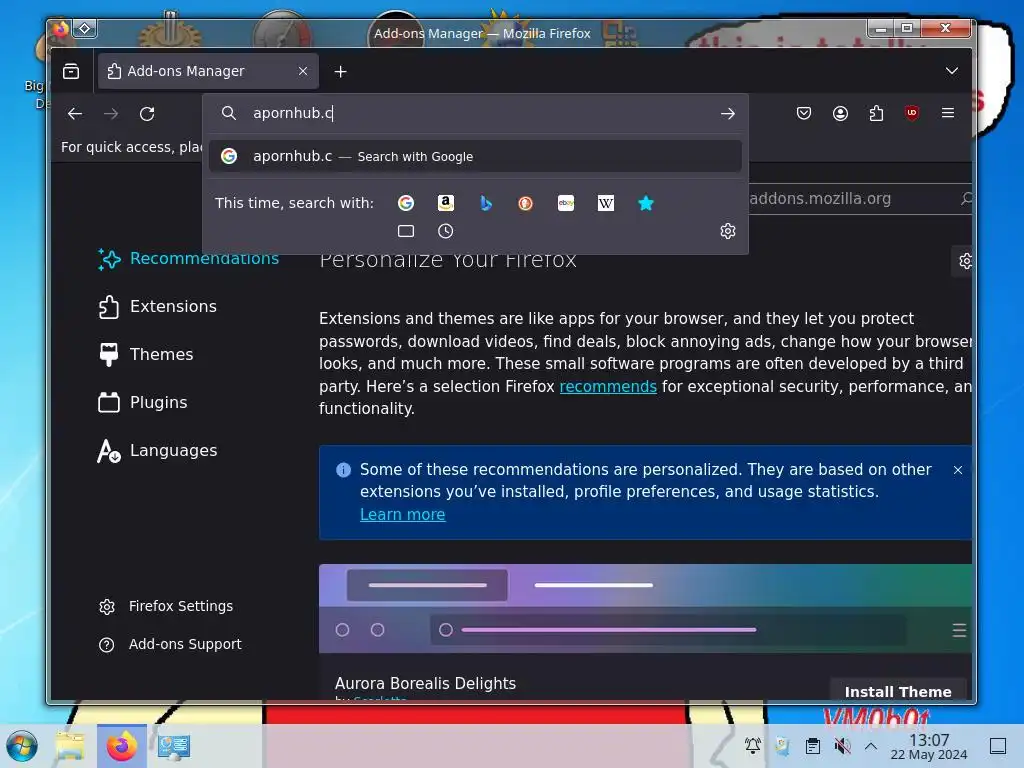Search in open tabs icon
The image size is (1024, 768).
pyautogui.click(x=406, y=231)
